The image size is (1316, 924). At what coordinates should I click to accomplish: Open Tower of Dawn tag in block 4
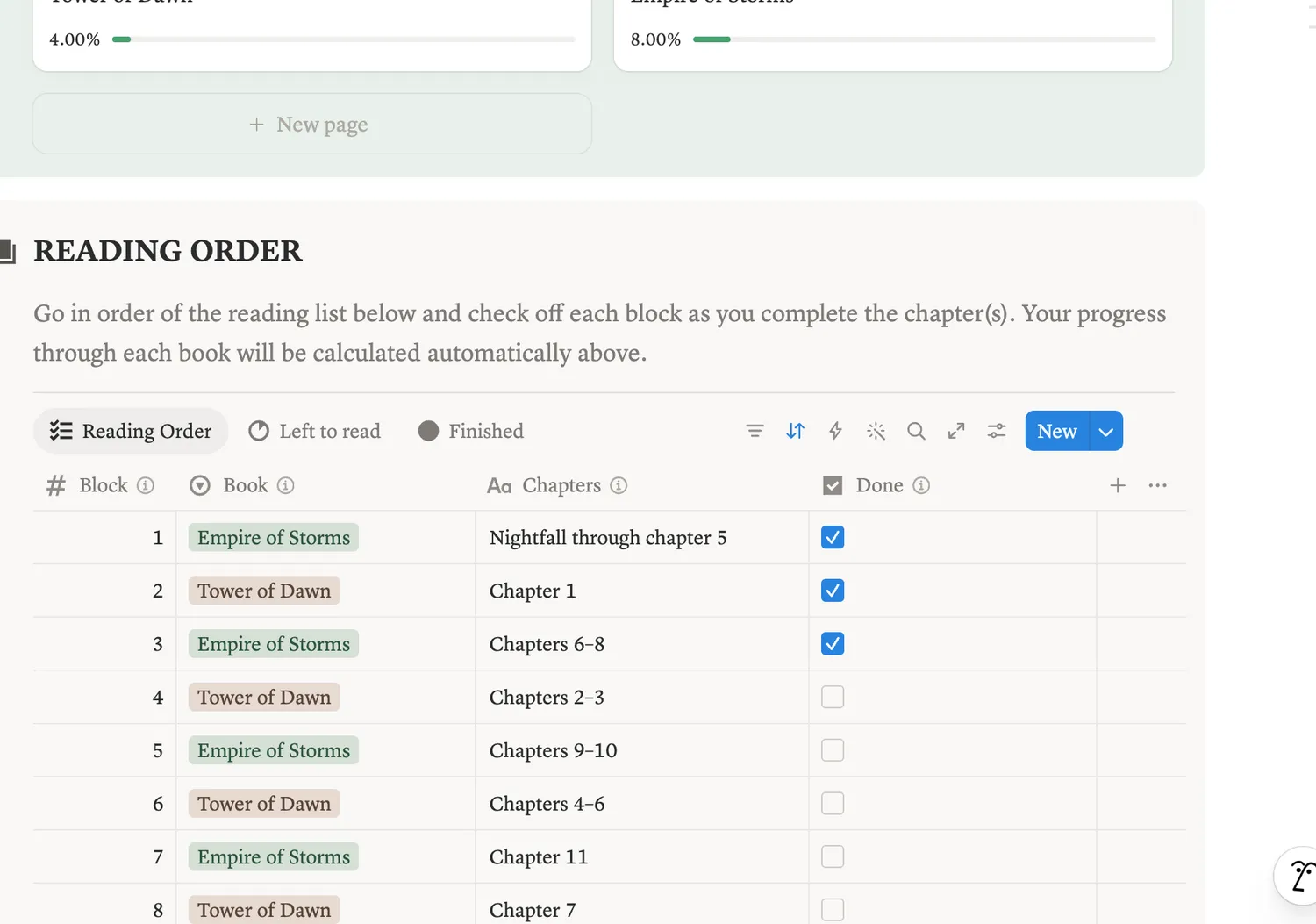(264, 697)
